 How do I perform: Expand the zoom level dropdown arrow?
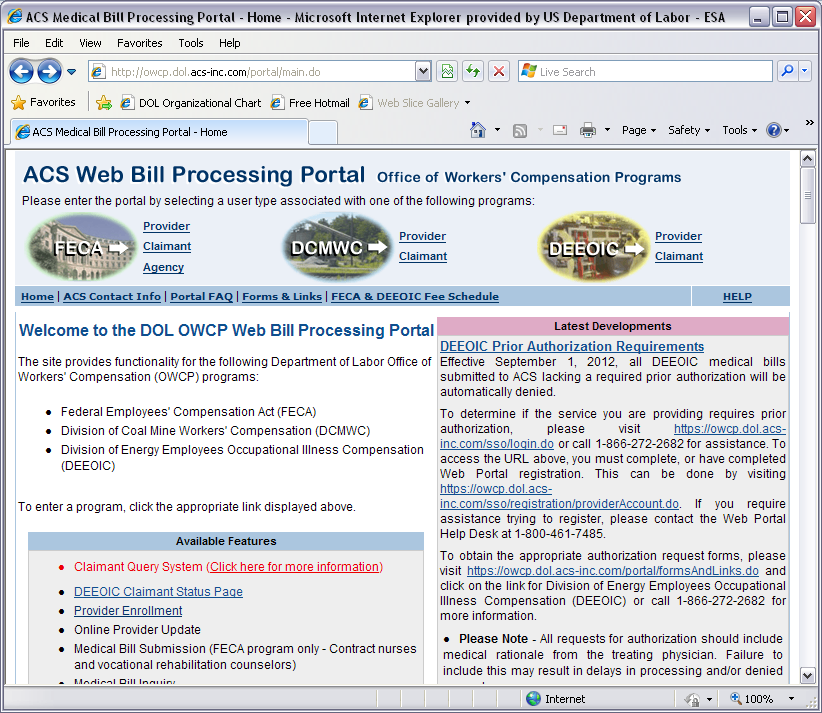790,699
